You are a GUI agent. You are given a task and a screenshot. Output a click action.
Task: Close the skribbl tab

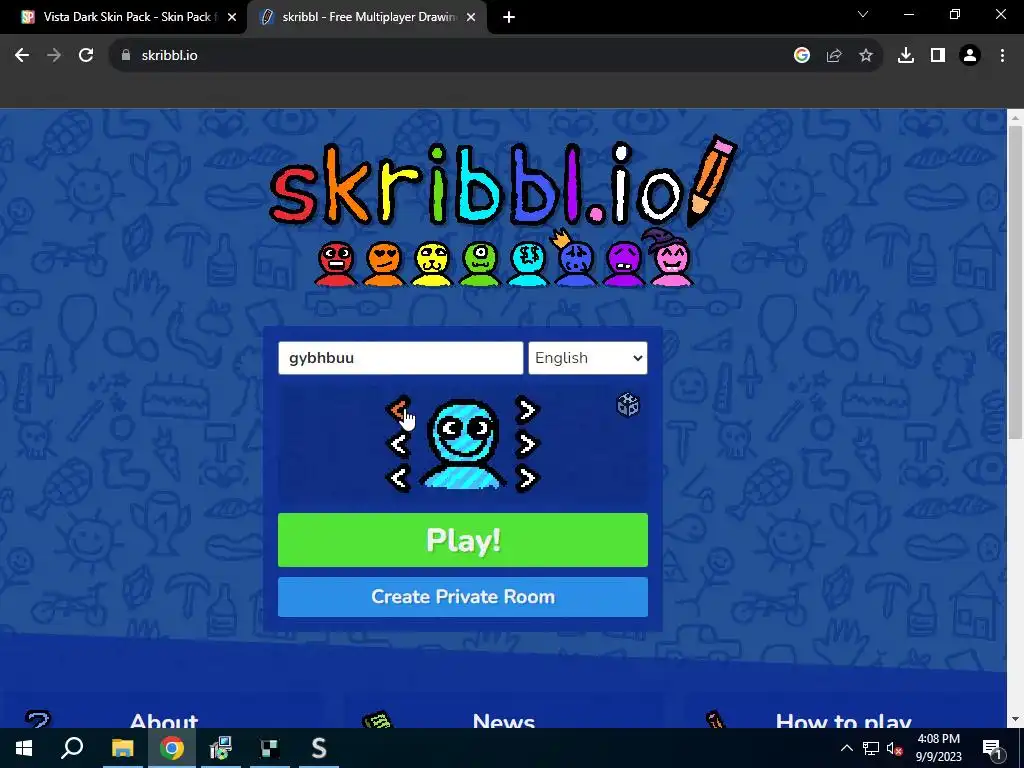471,17
